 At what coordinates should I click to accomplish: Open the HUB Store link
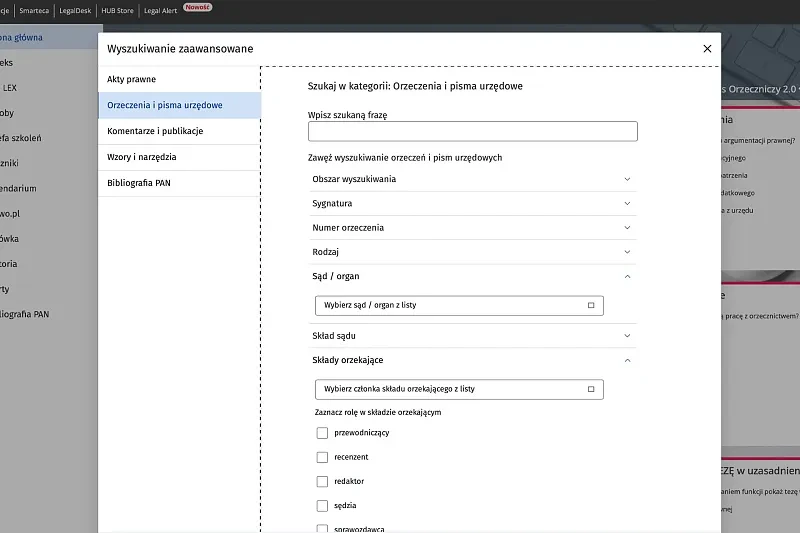tap(117, 11)
